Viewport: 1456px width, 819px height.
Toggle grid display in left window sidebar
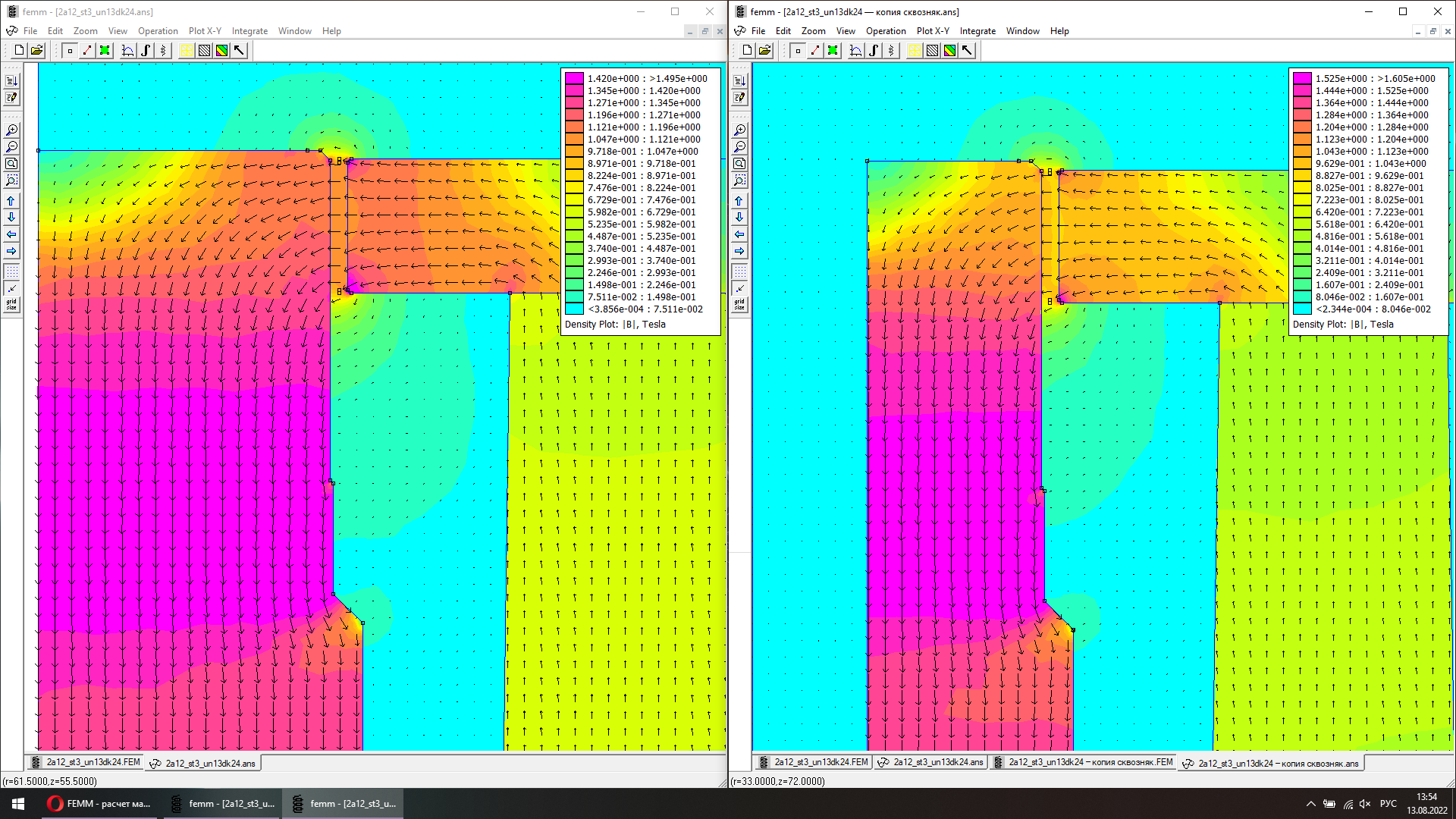tap(11, 271)
